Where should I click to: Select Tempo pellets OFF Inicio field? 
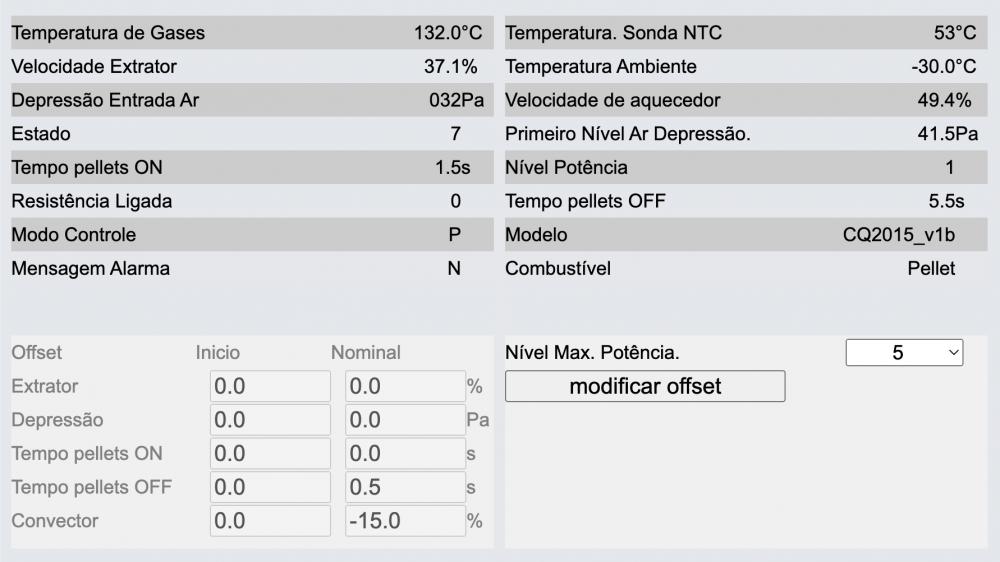[x=270, y=487]
